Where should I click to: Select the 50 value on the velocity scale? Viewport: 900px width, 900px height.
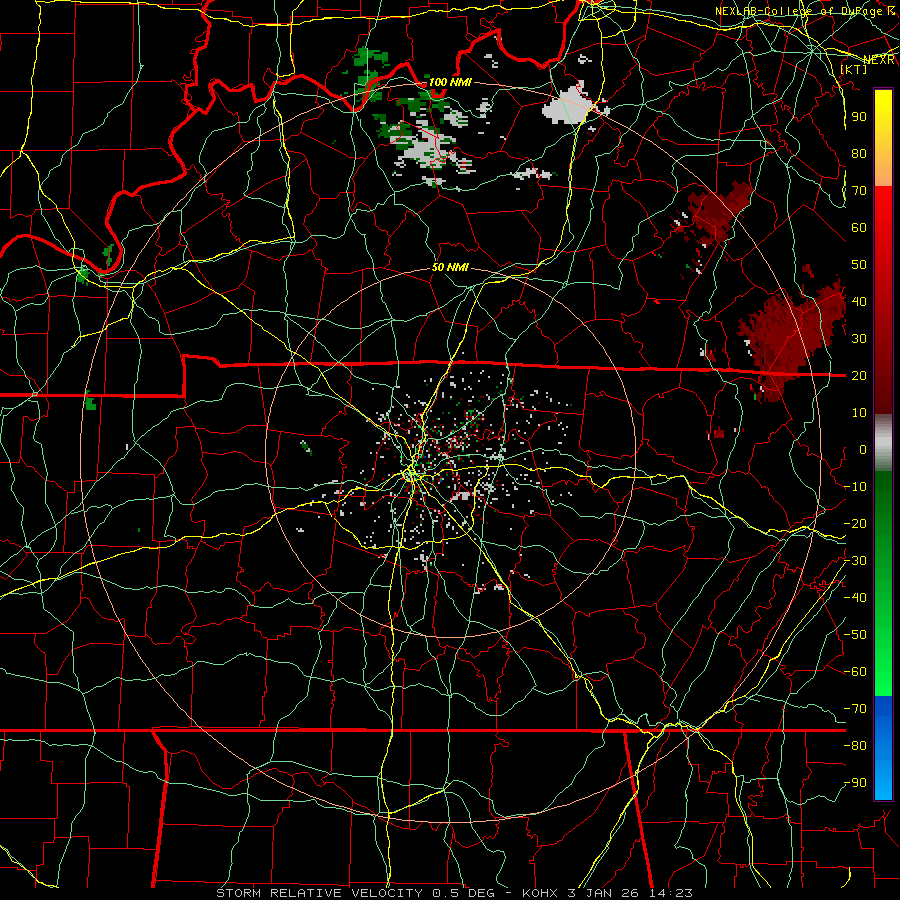[x=859, y=265]
